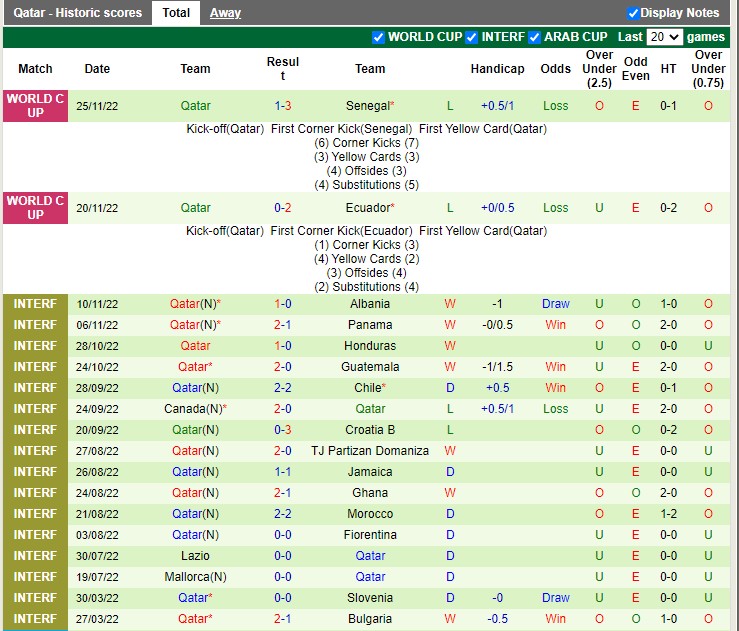Click the 2-2 score versus Morocco
Viewport: 739px width, 631px height.
coord(283,514)
